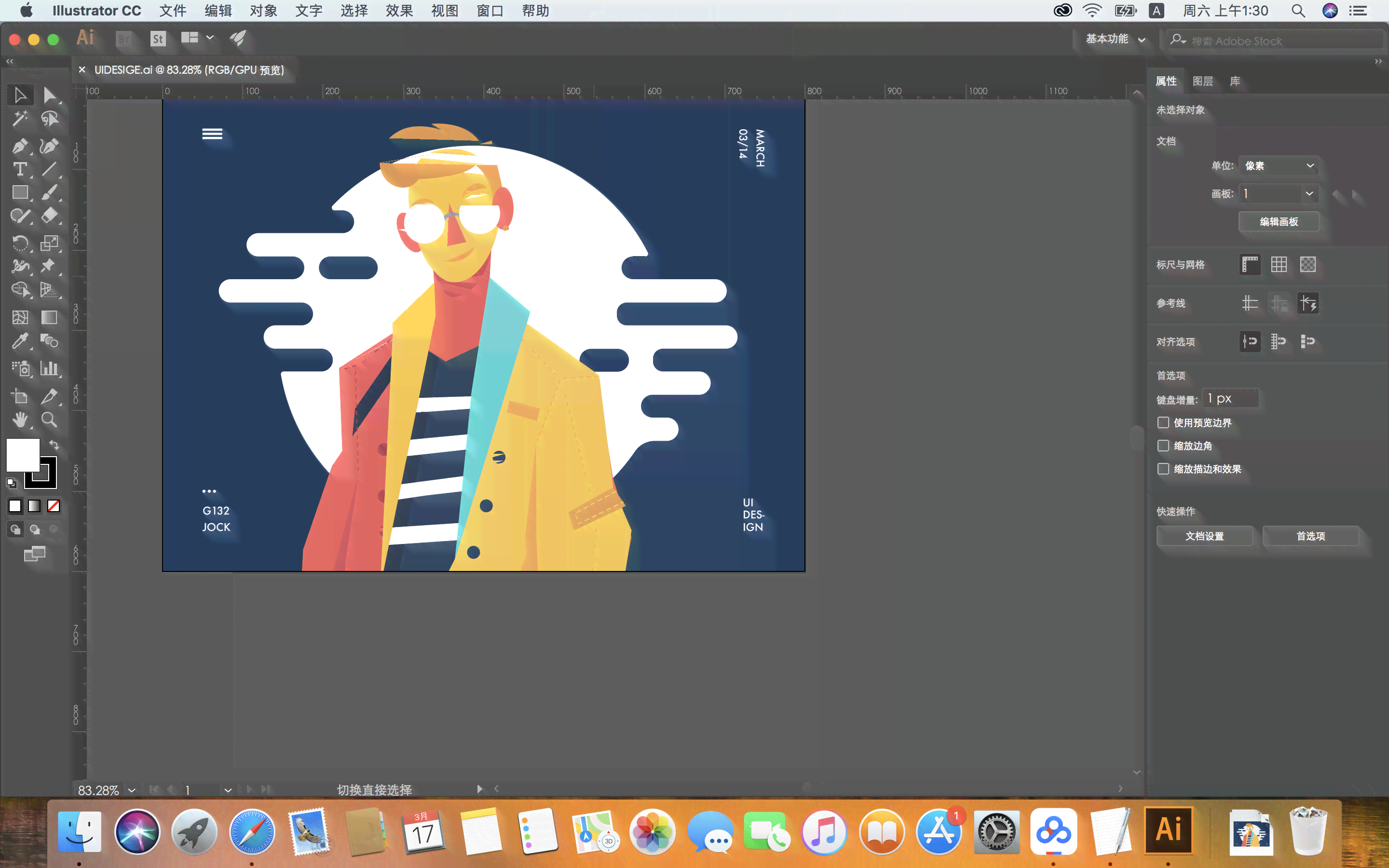Toggle transparency grid in 标尺与网格
The width and height of the screenshot is (1389, 868).
[x=1308, y=265]
